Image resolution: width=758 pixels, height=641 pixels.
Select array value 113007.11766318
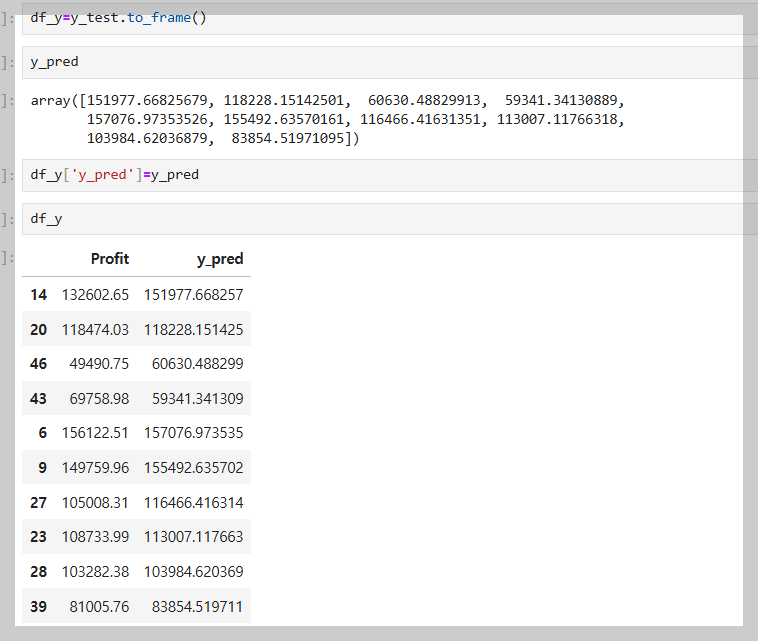click(557, 119)
